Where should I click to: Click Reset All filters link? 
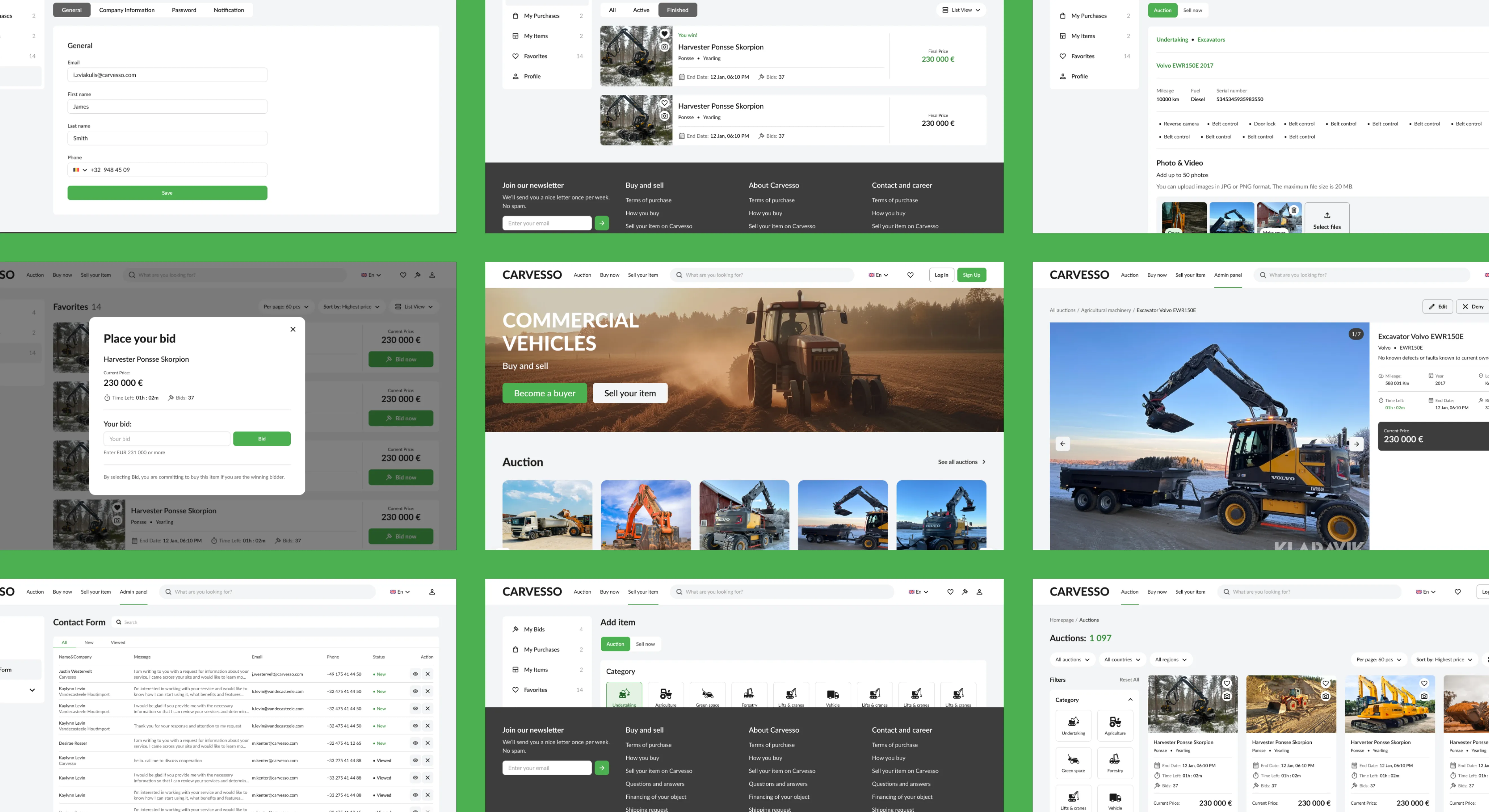coord(1129,680)
